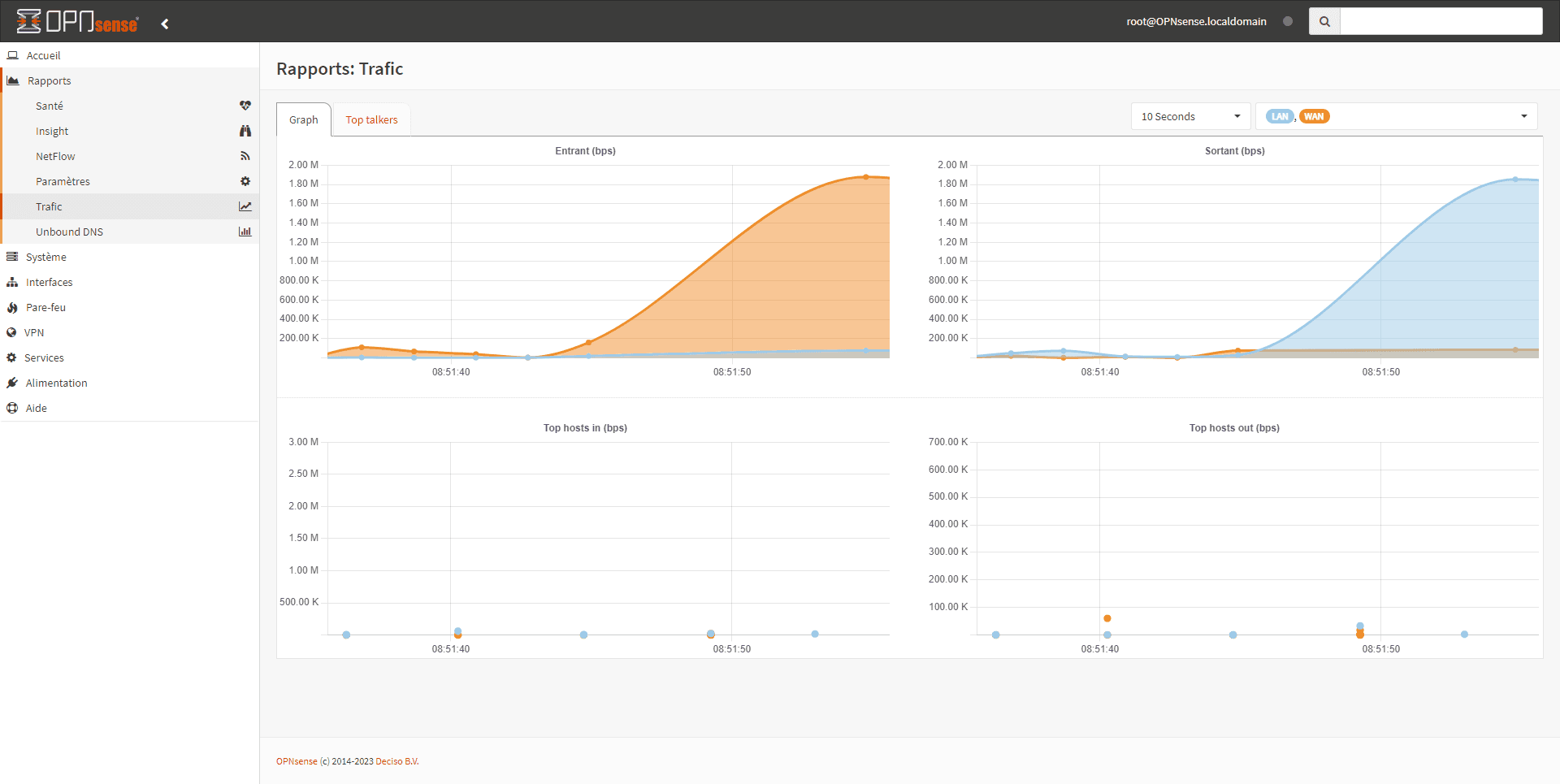The height and width of the screenshot is (784, 1560).
Task: Focus the top search input field
Action: click(1440, 21)
